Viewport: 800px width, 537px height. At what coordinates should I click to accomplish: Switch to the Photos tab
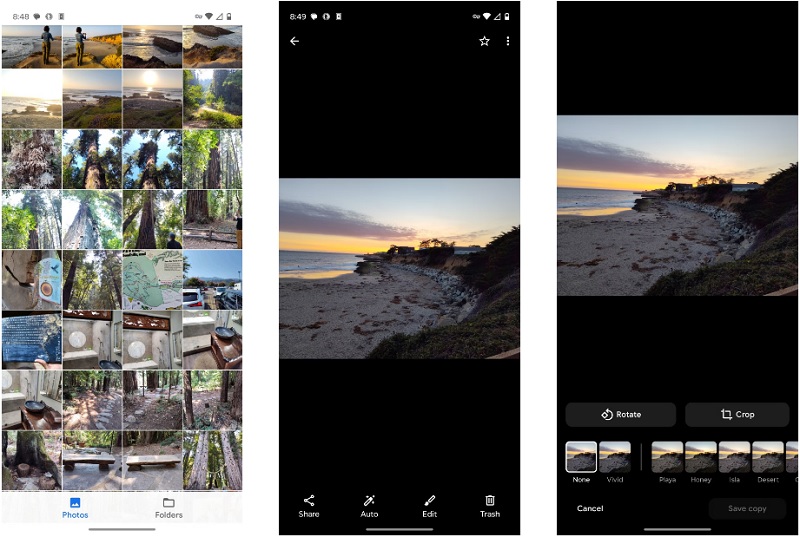coord(75,508)
